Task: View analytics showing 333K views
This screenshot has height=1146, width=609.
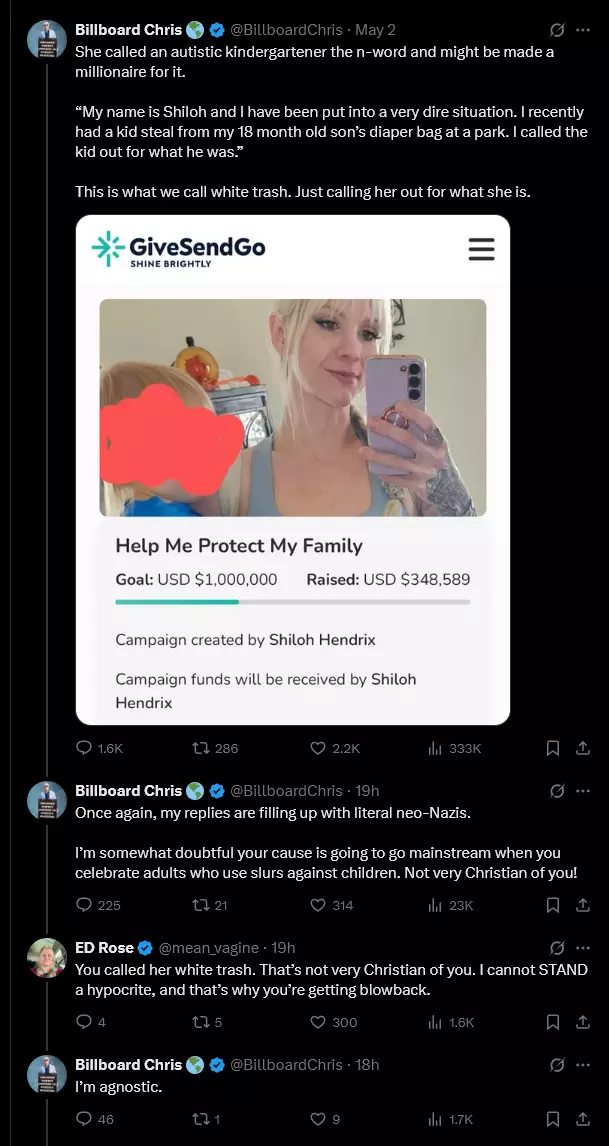Action: pyautogui.click(x=454, y=748)
